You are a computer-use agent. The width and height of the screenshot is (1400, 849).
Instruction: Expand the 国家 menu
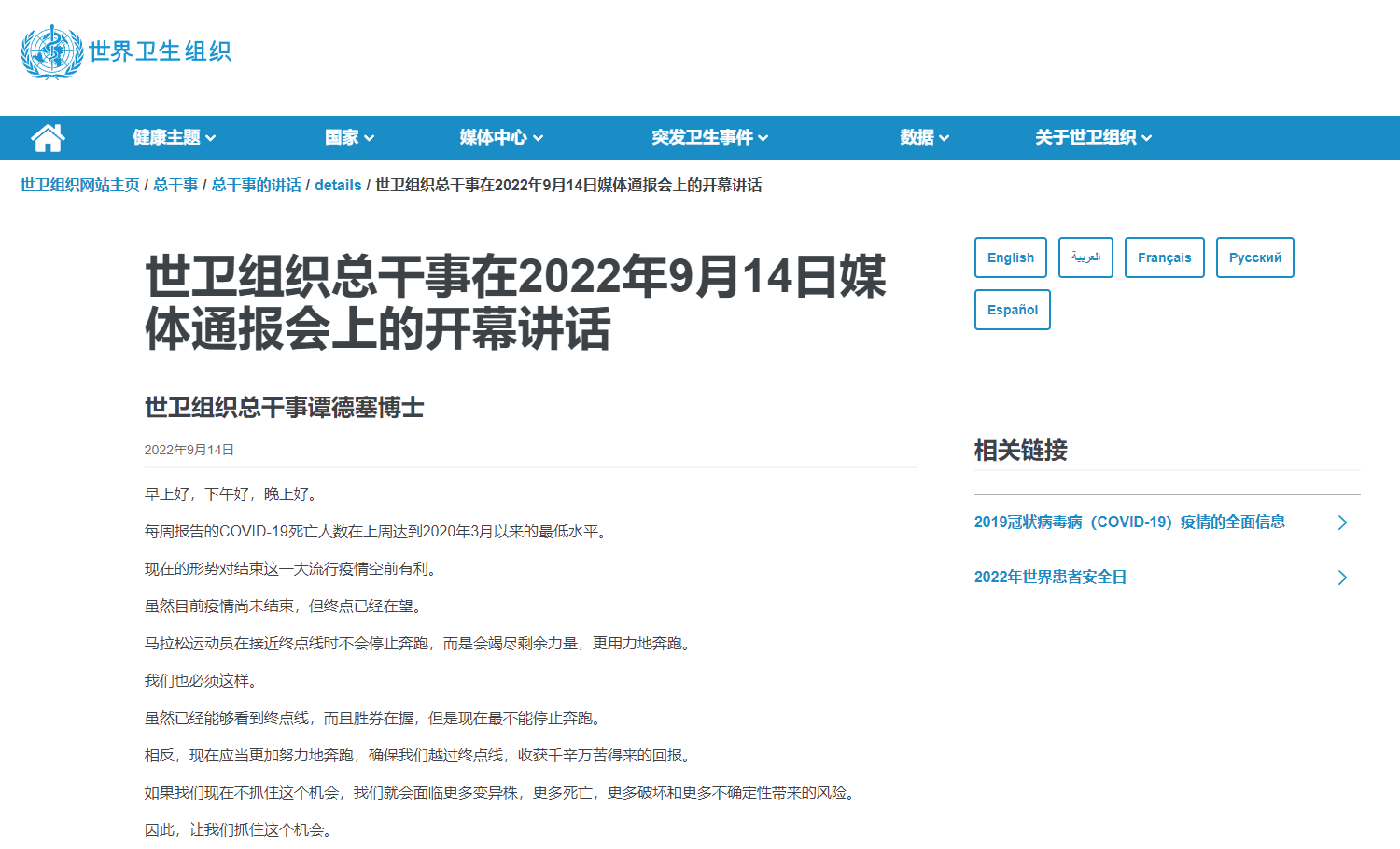point(349,138)
